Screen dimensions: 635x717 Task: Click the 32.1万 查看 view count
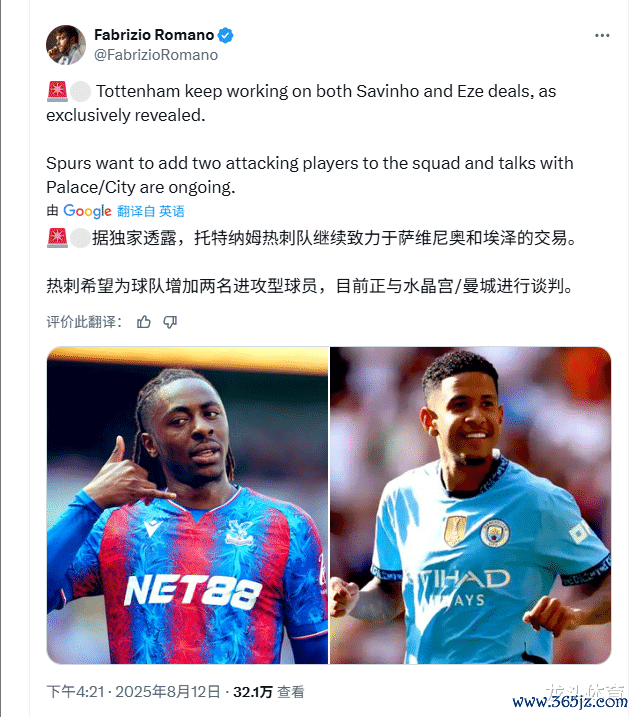pos(269,692)
